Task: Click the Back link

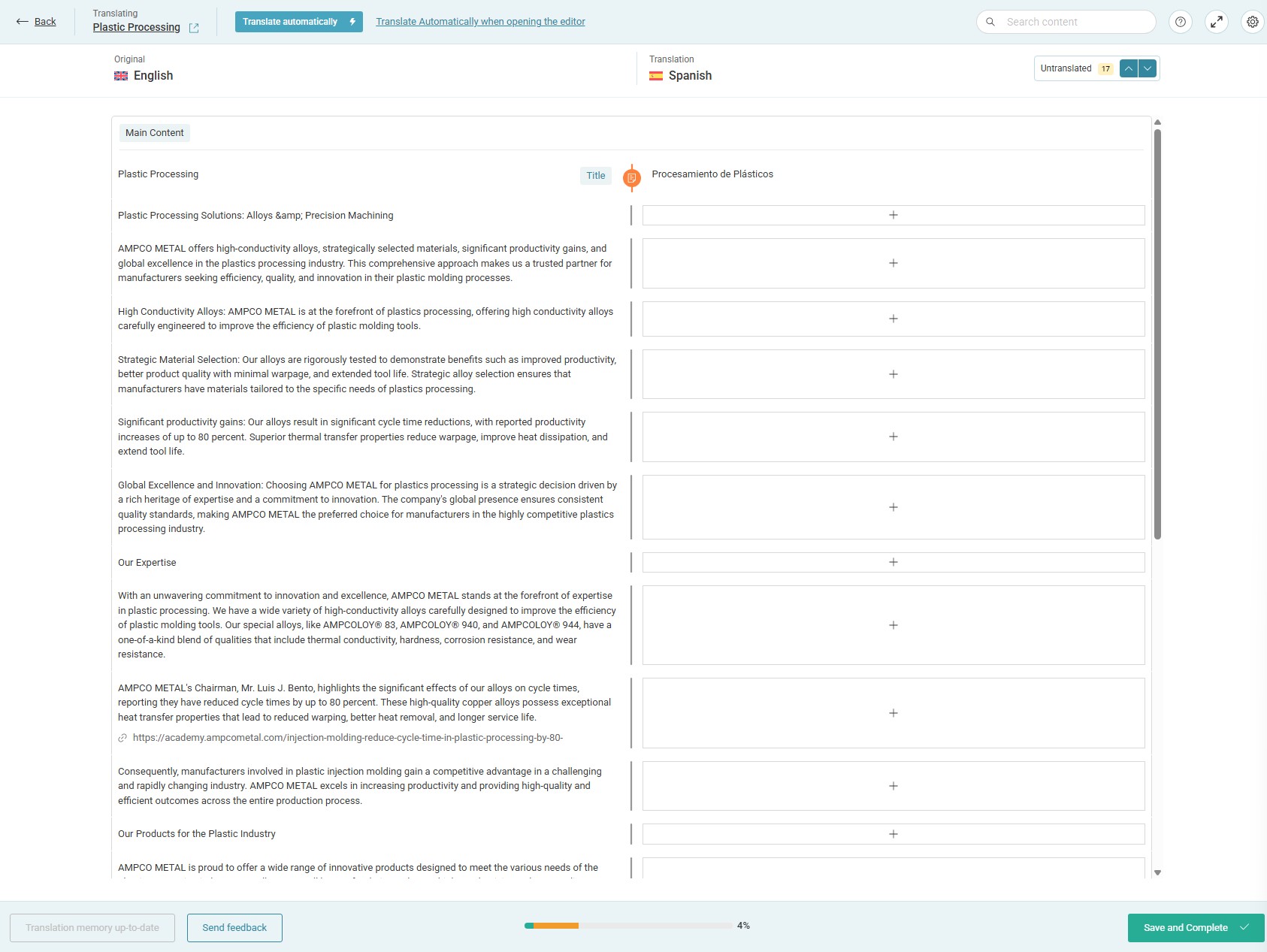Action: click(45, 22)
